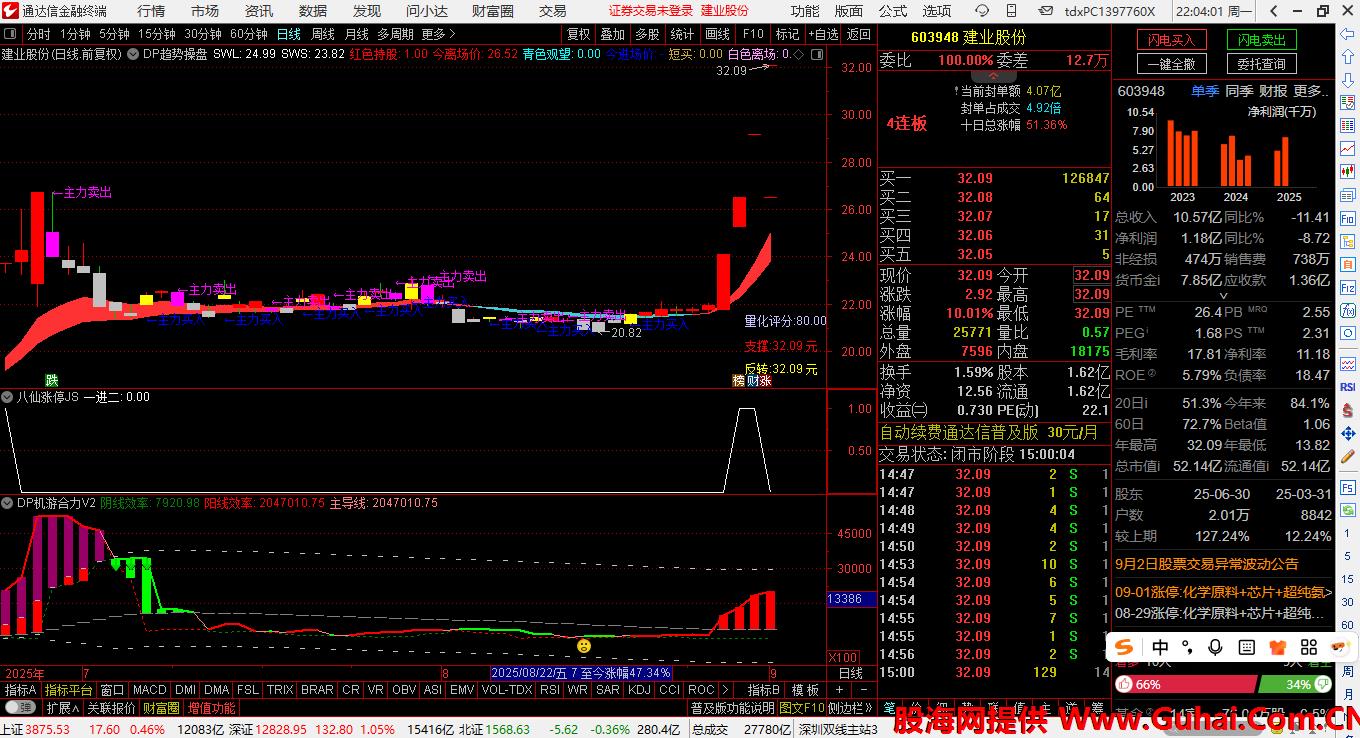The width and height of the screenshot is (1360, 738).
Task: Click the down arrow icon in right toolbar
Action: 1347,80
